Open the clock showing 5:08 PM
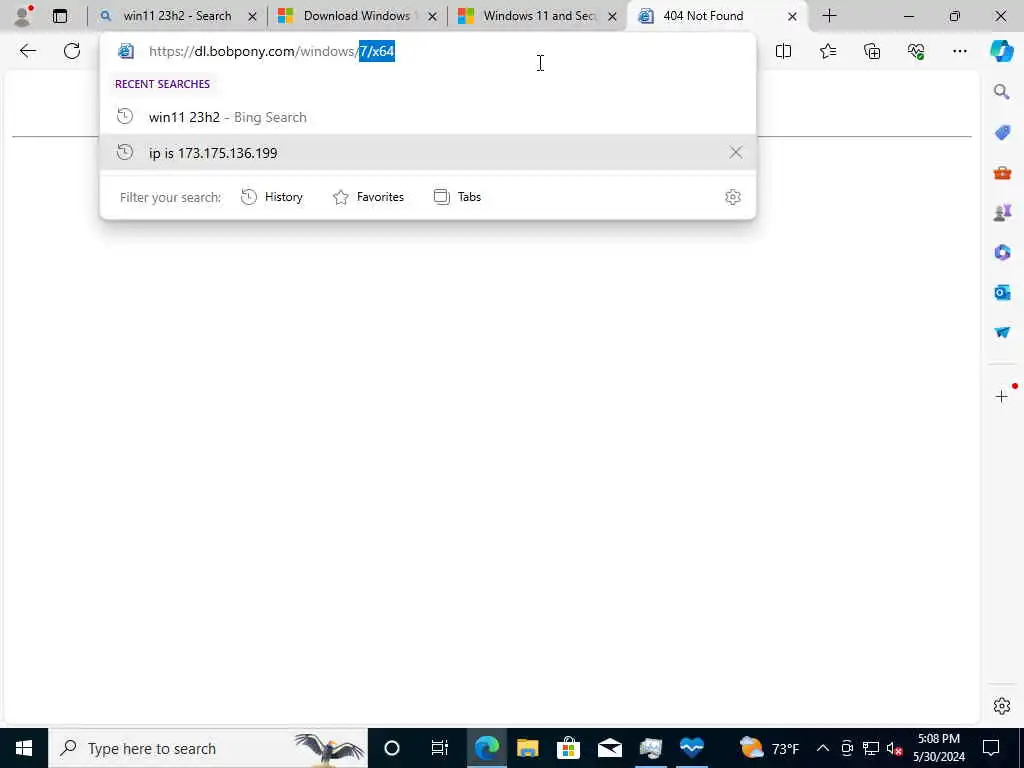 (x=938, y=748)
